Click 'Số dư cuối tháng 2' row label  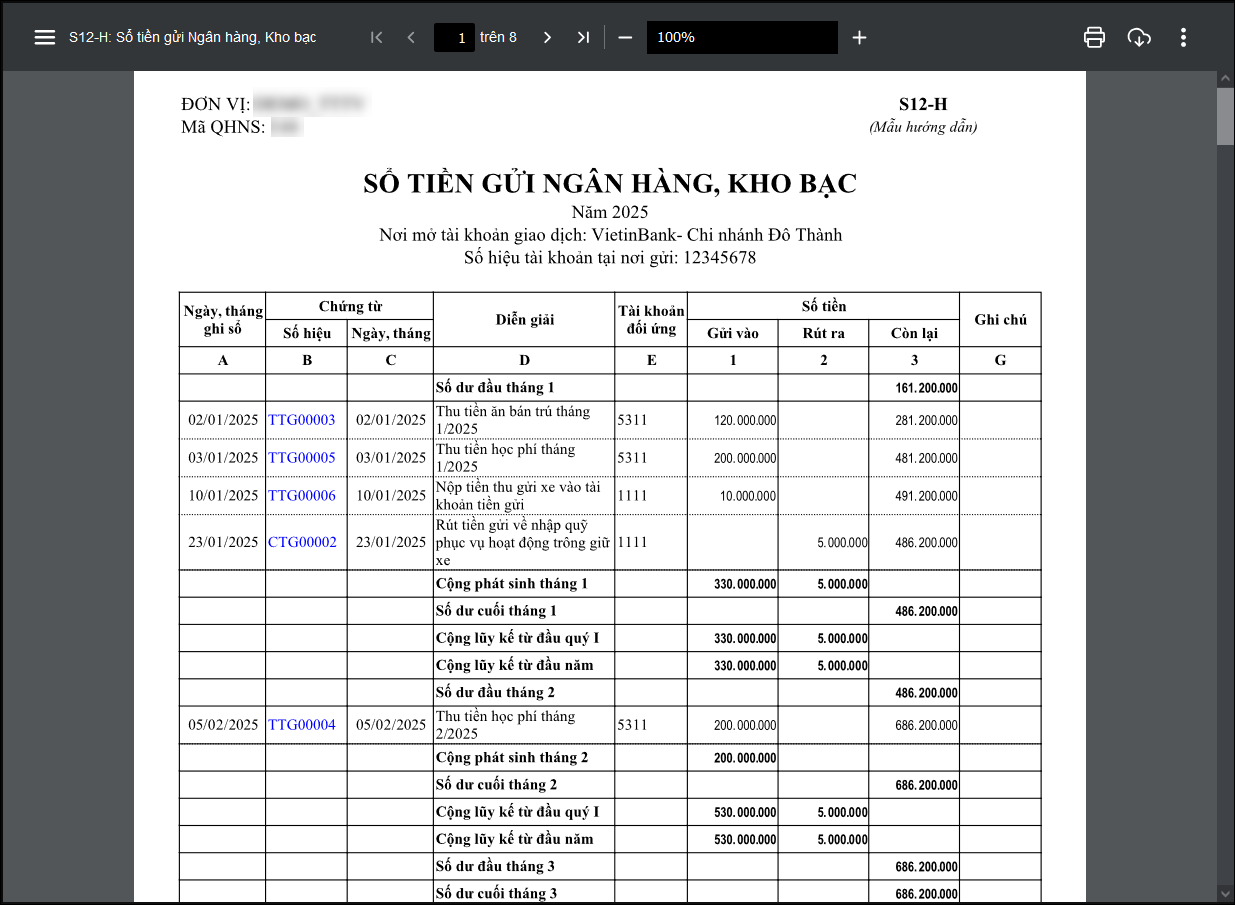[x=496, y=785]
